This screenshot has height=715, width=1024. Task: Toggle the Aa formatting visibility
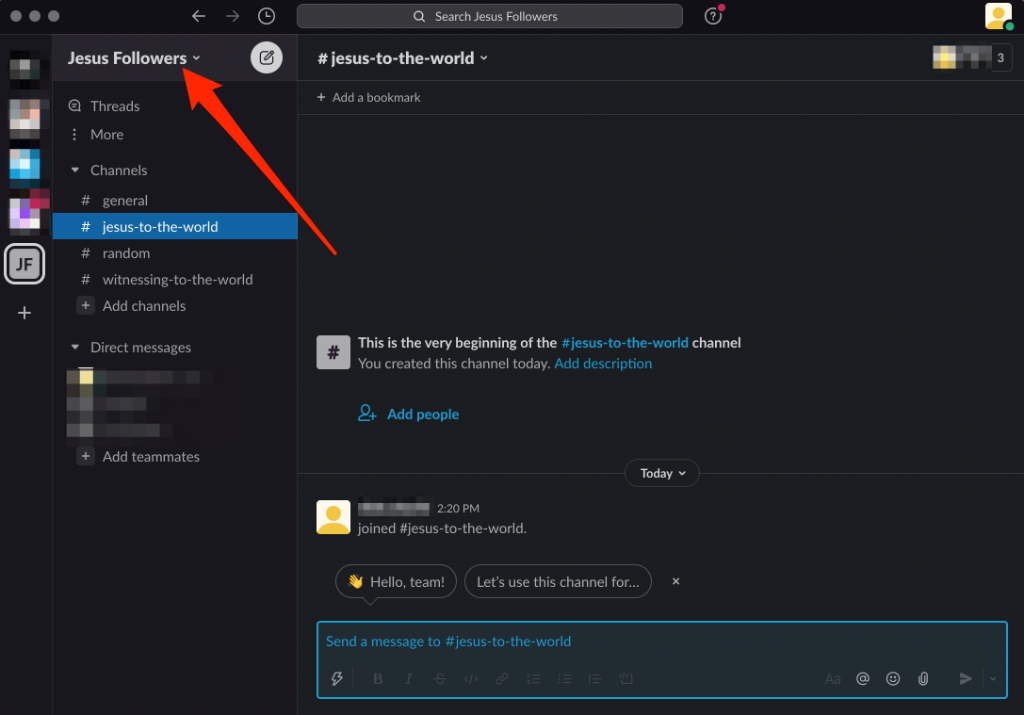(832, 678)
